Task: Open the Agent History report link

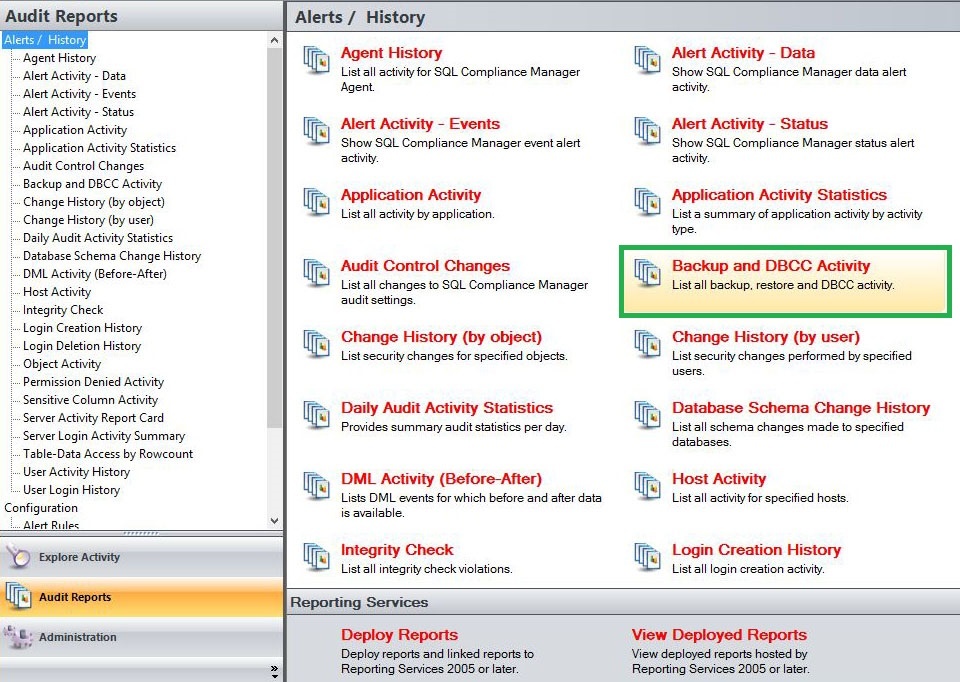Action: [391, 53]
